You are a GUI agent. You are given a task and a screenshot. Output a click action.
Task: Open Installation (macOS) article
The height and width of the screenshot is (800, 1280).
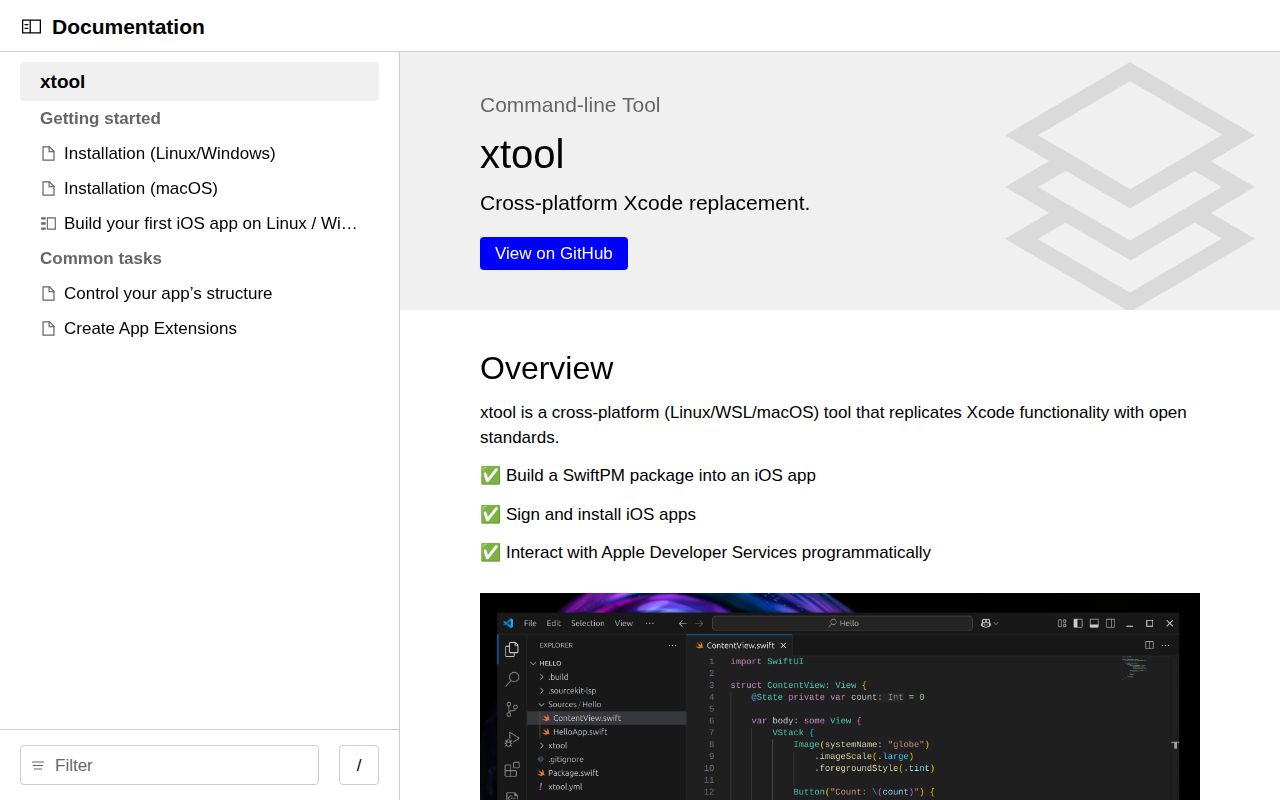[140, 188]
